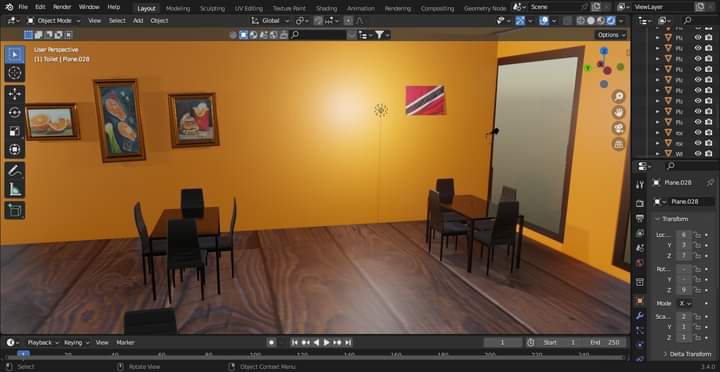
Task: Switch to rendered viewport shading
Action: [611, 21]
